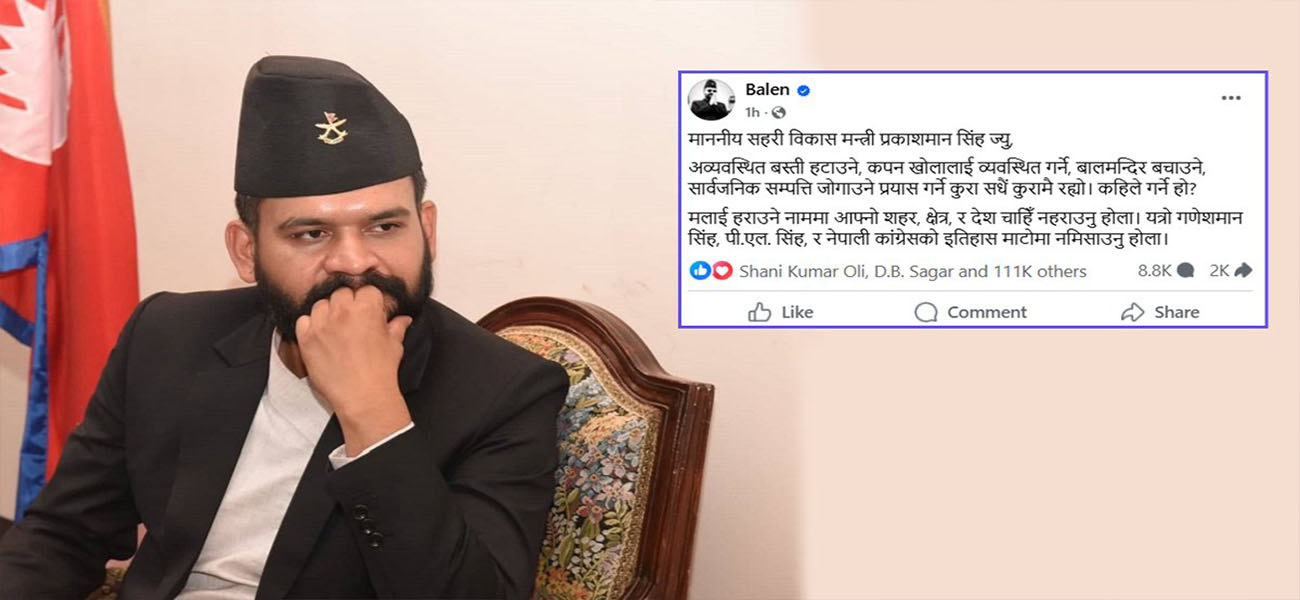Show the 111K others who reacted

(x=1040, y=271)
